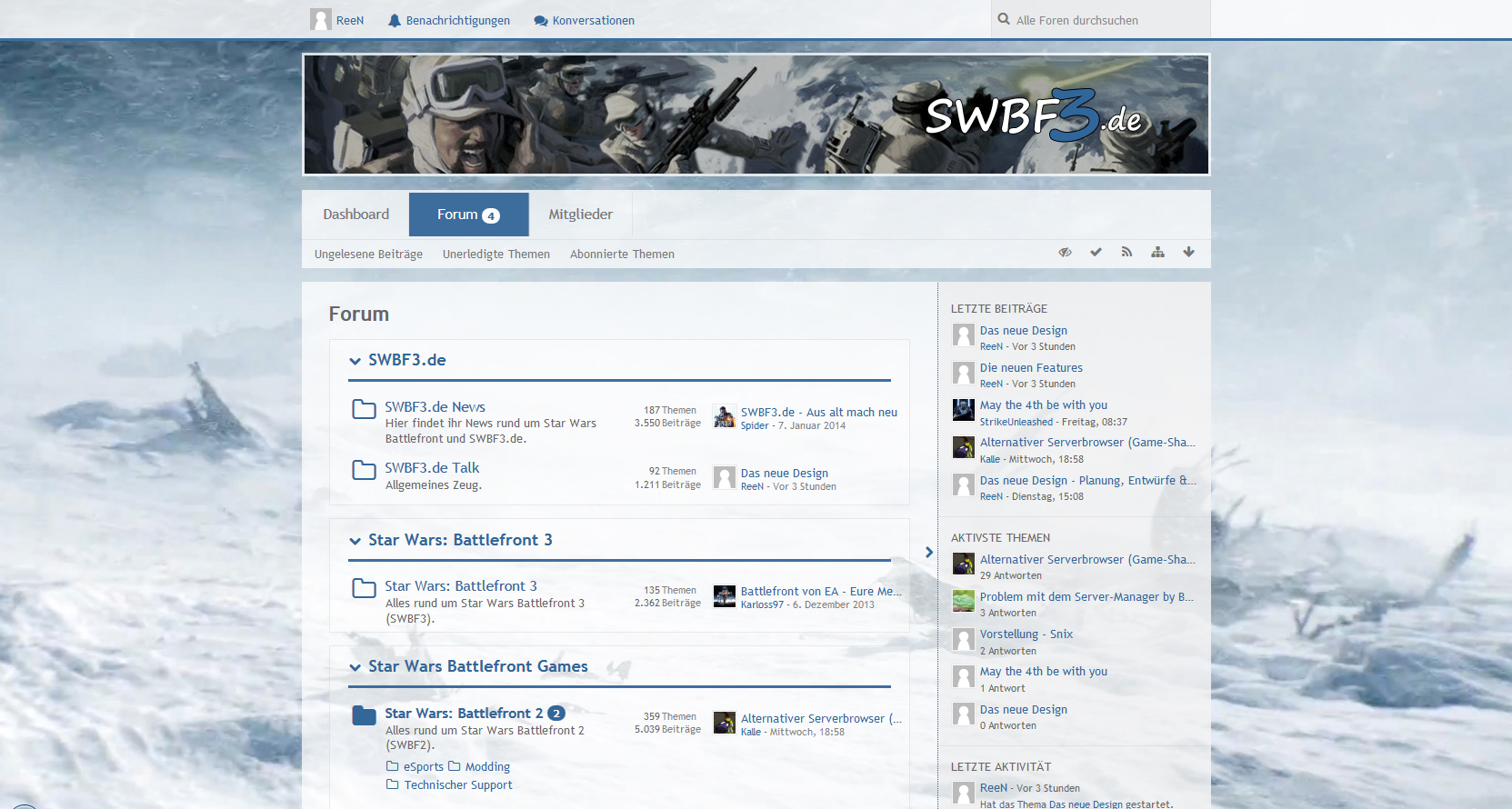Click SWBF3.de News folder icon
Viewport: 1512px width, 809px height.
click(x=364, y=409)
